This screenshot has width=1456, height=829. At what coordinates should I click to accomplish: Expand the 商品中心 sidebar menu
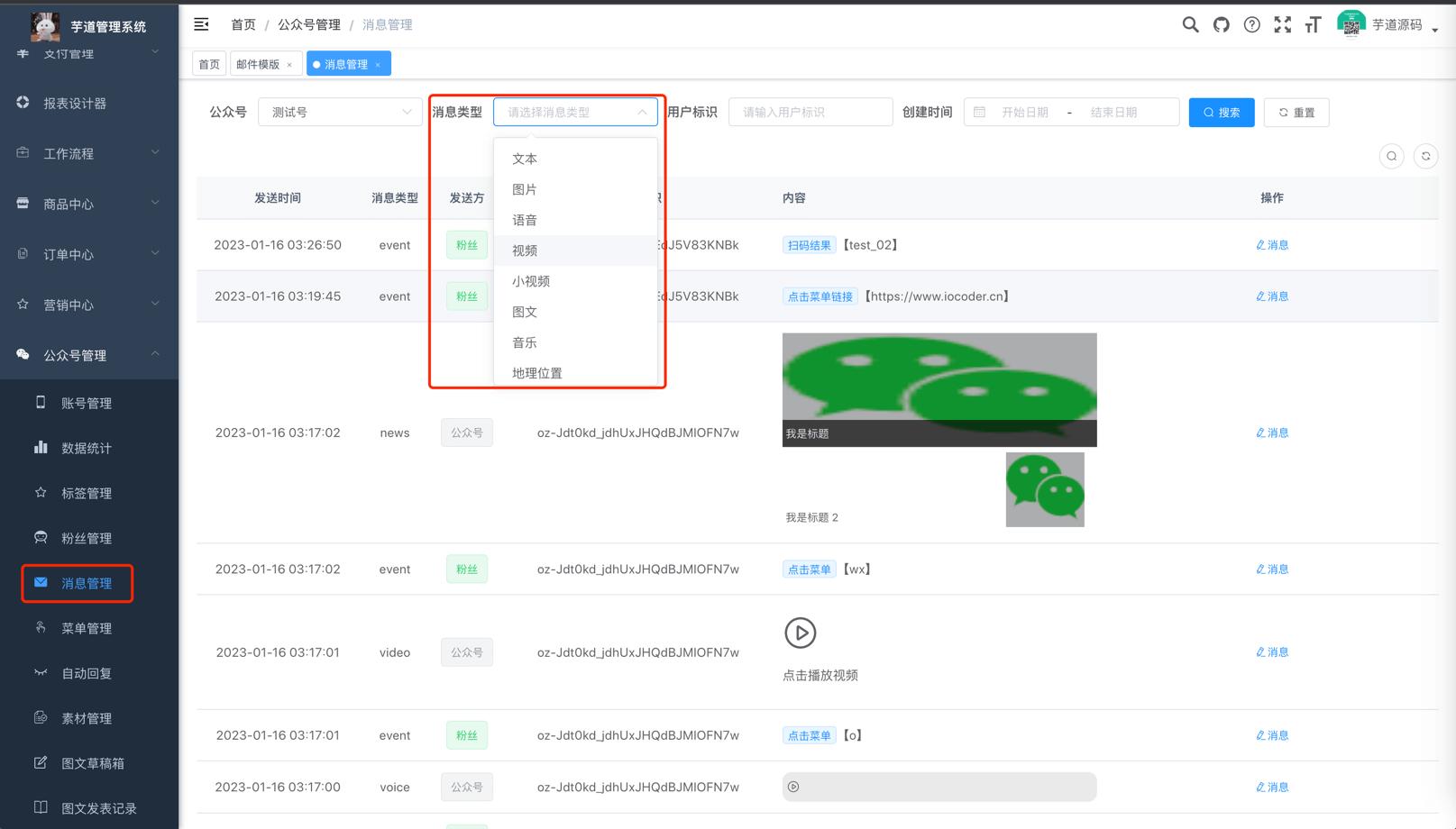click(87, 204)
